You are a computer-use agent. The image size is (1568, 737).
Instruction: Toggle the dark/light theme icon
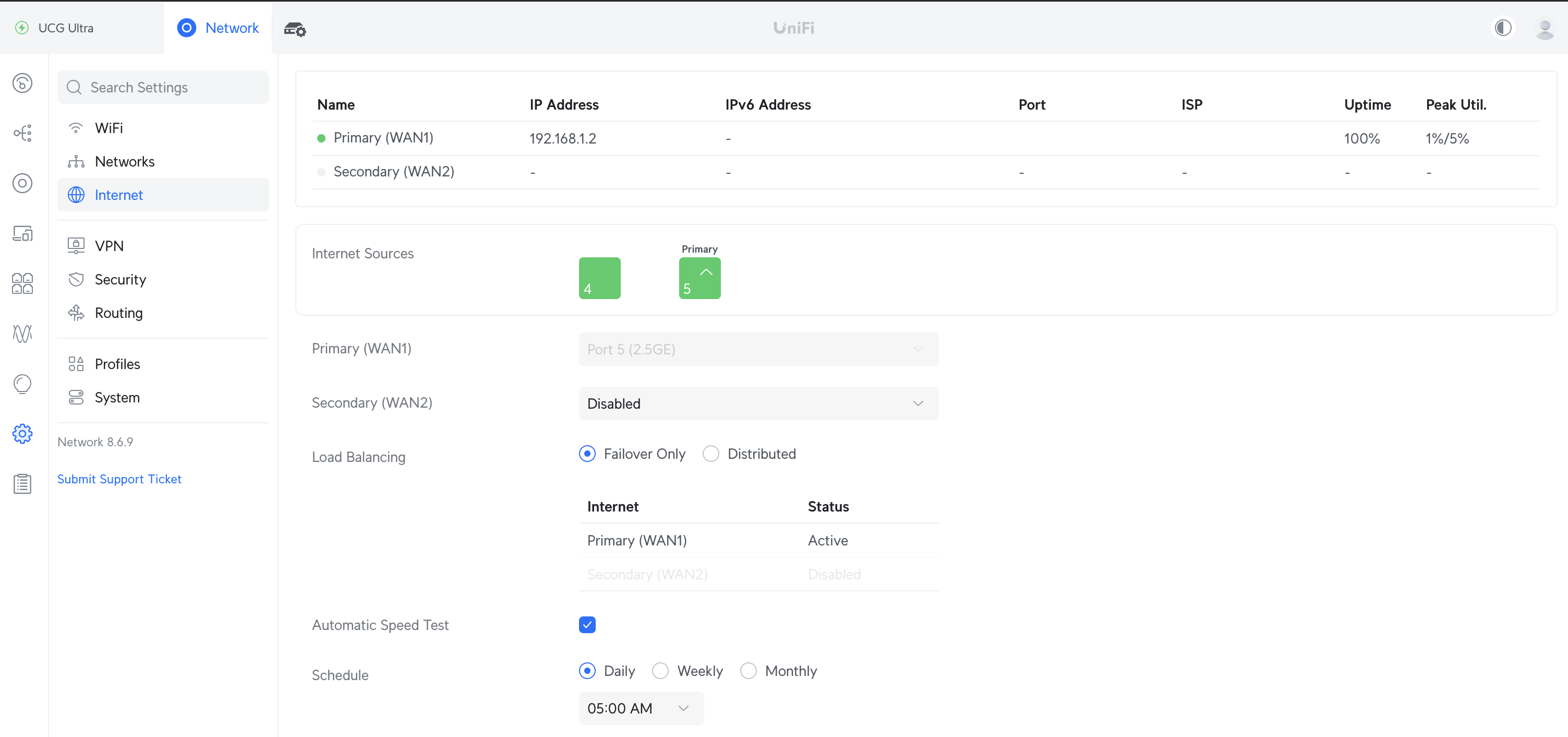coord(1502,28)
